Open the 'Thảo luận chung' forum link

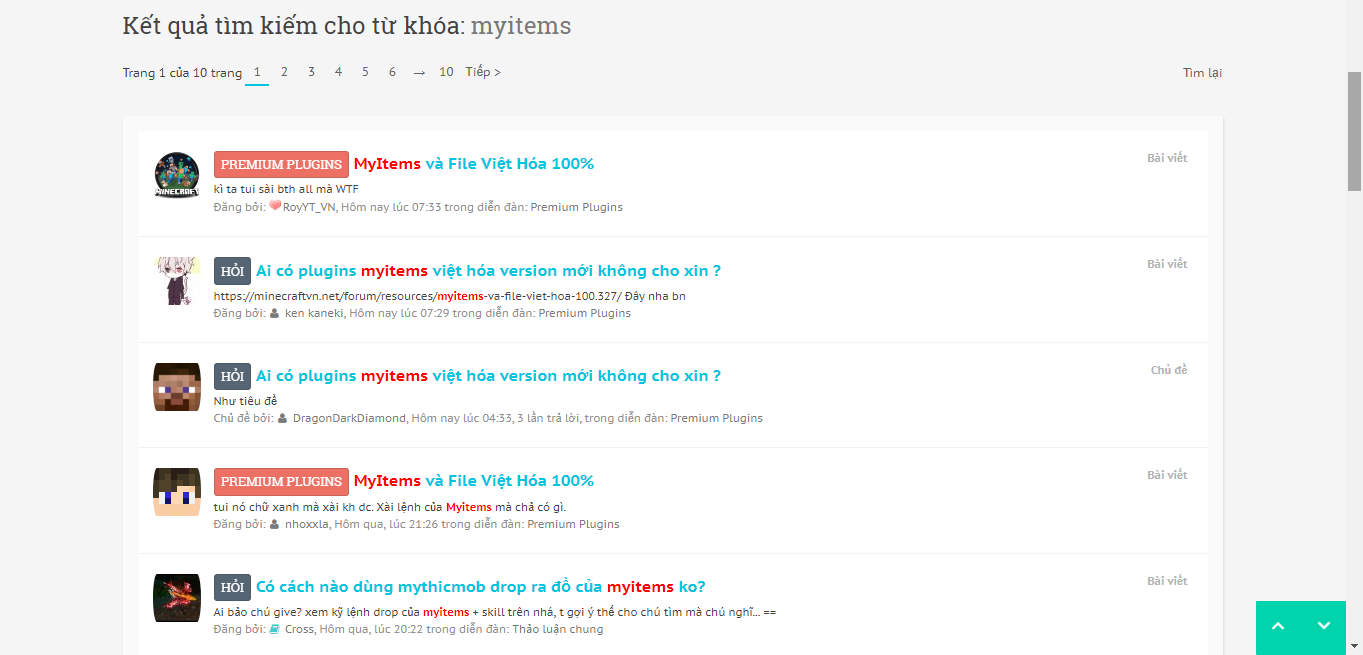coord(558,628)
